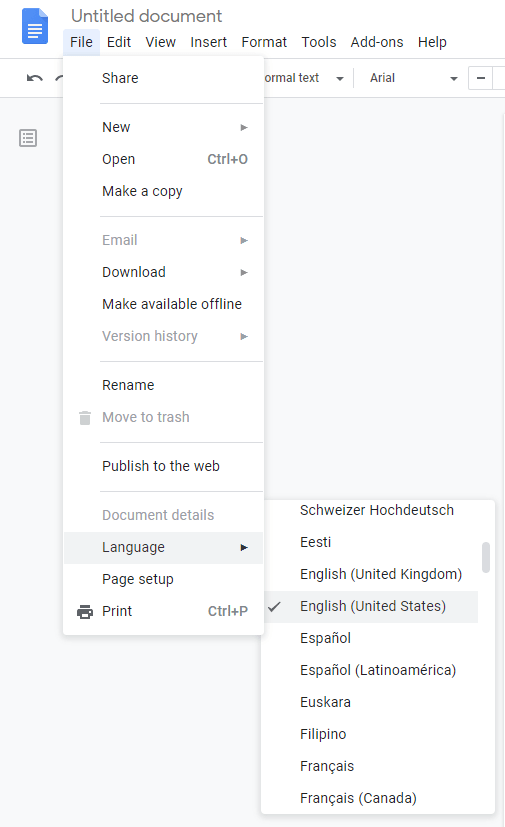The image size is (505, 827).
Task: Open the View menu
Action: pos(160,42)
